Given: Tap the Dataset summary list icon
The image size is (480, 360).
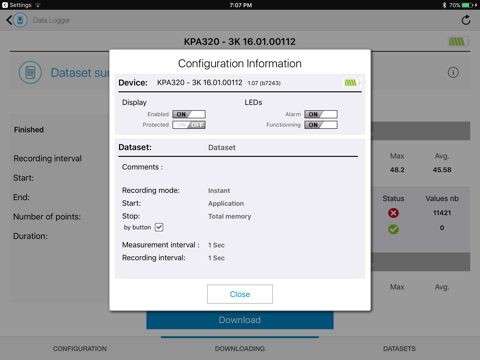Looking at the screenshot, I should click(x=30, y=72).
